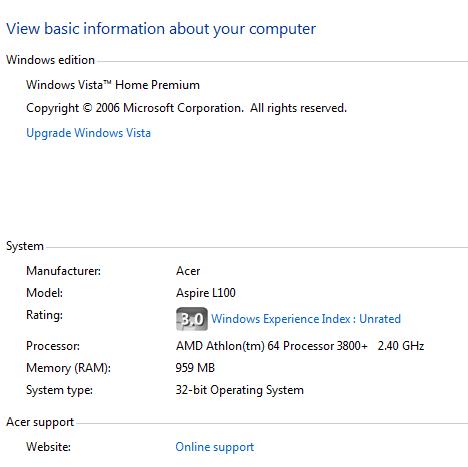Click the 3.0 rating score badge
The image size is (468, 467).
pos(192,319)
